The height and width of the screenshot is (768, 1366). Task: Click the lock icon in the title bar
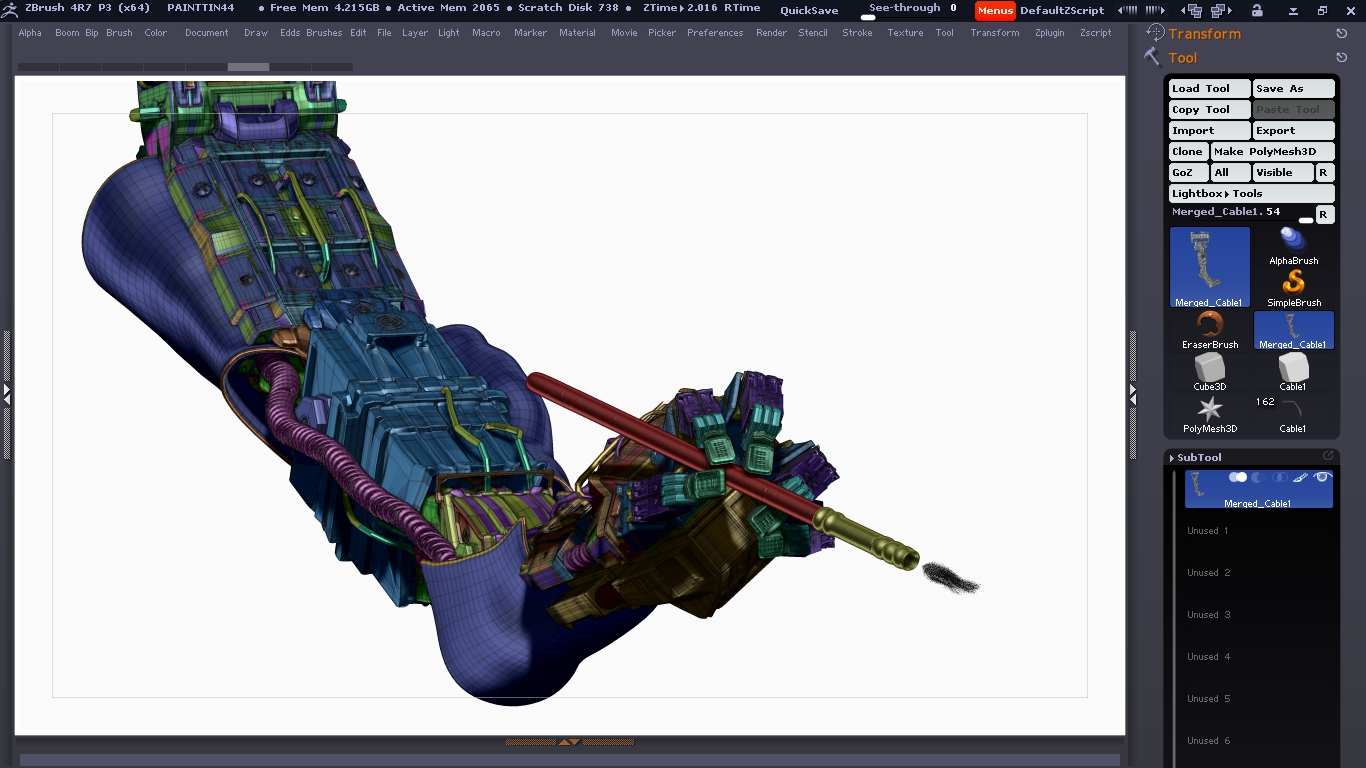(1257, 10)
